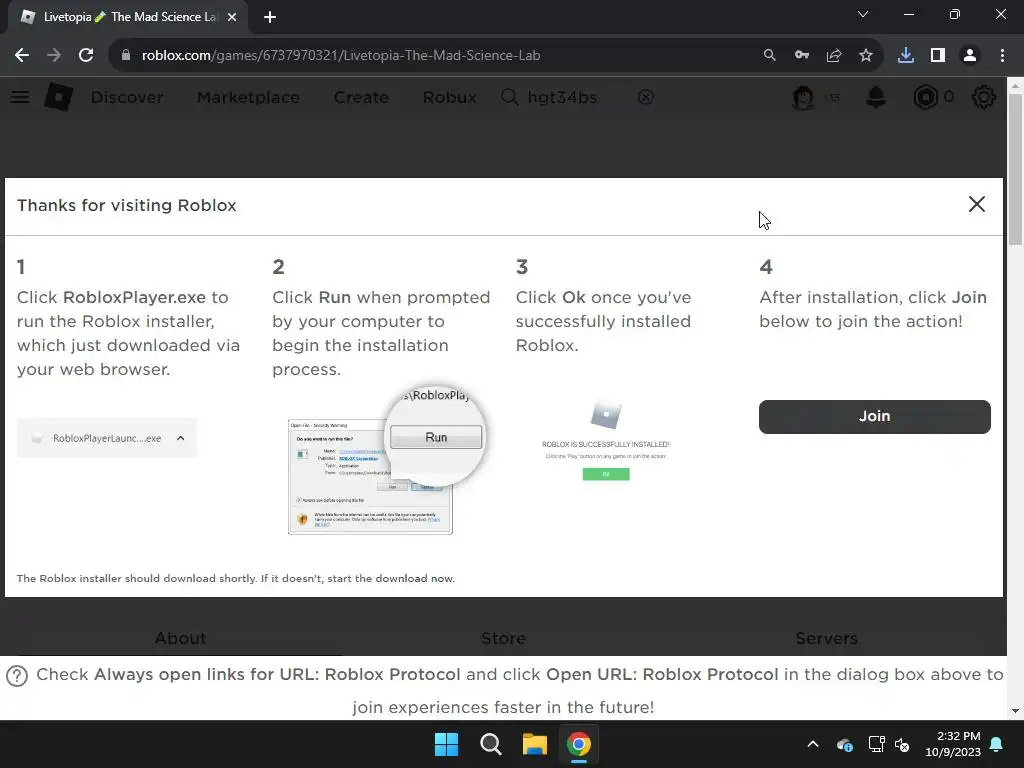
Task: Click the share page icon
Action: [x=834, y=56]
